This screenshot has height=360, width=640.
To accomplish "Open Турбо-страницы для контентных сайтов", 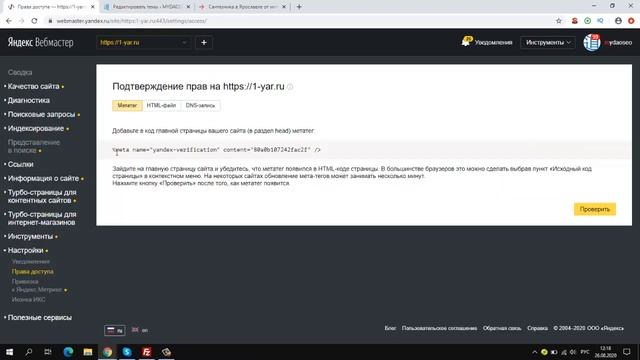I will click(x=42, y=196).
